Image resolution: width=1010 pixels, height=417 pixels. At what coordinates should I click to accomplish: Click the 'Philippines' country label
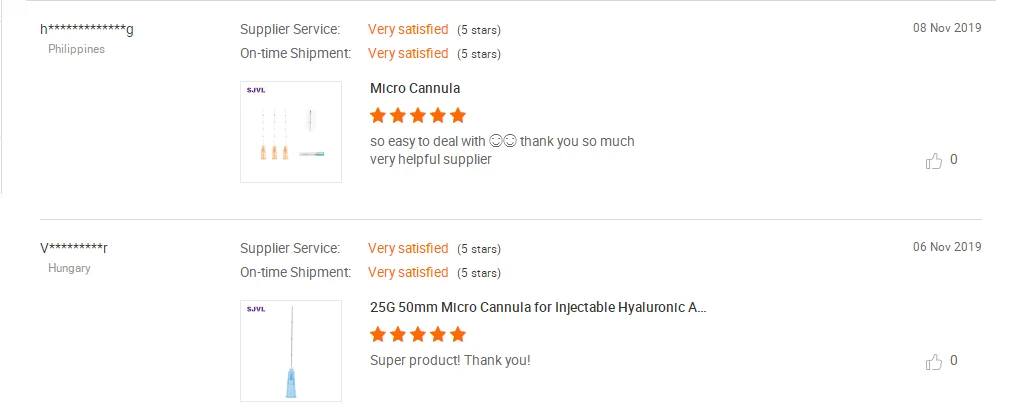coord(76,49)
